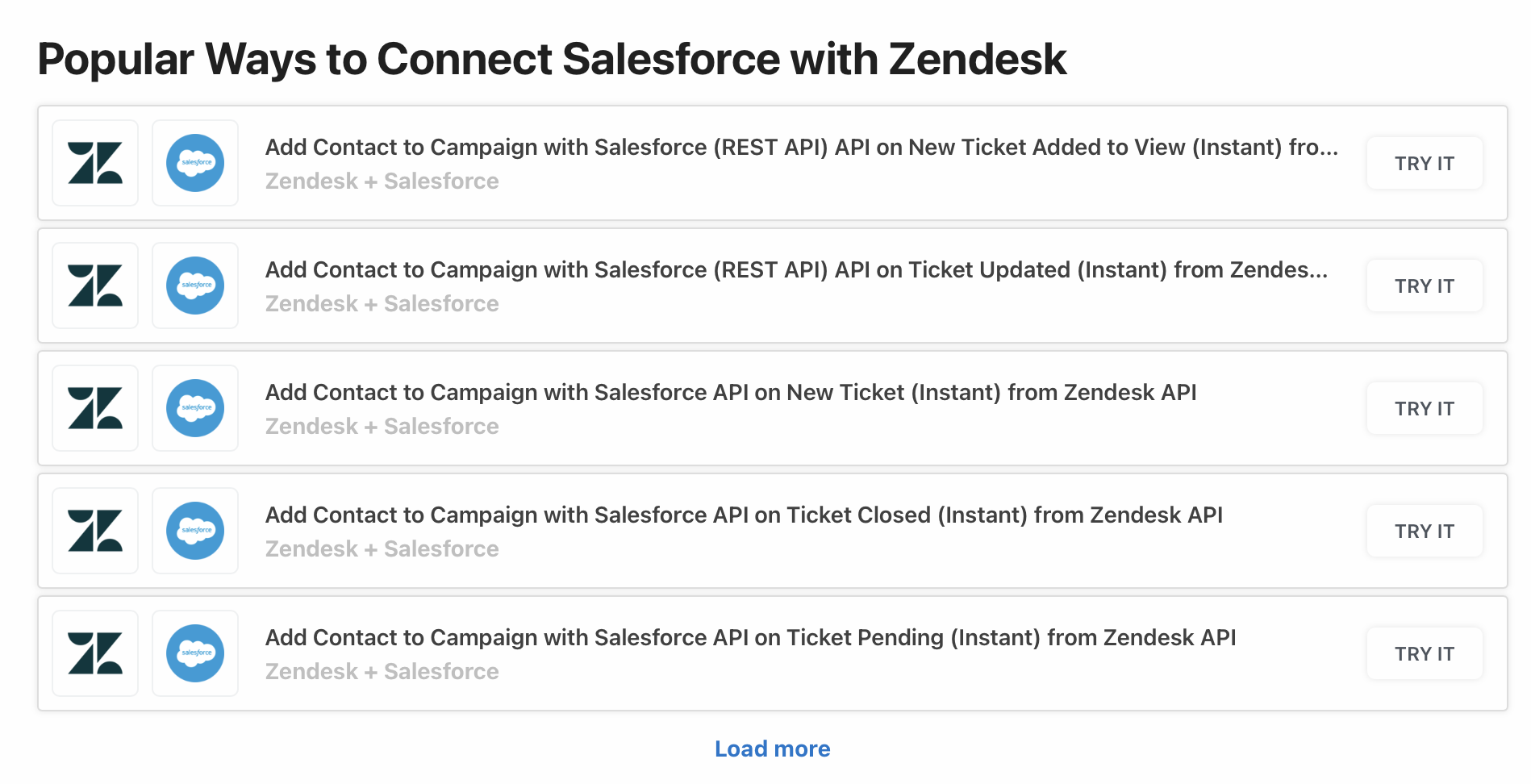
Task: Select the Zendesk icon on the Ticket Closed card
Action: coord(94,531)
